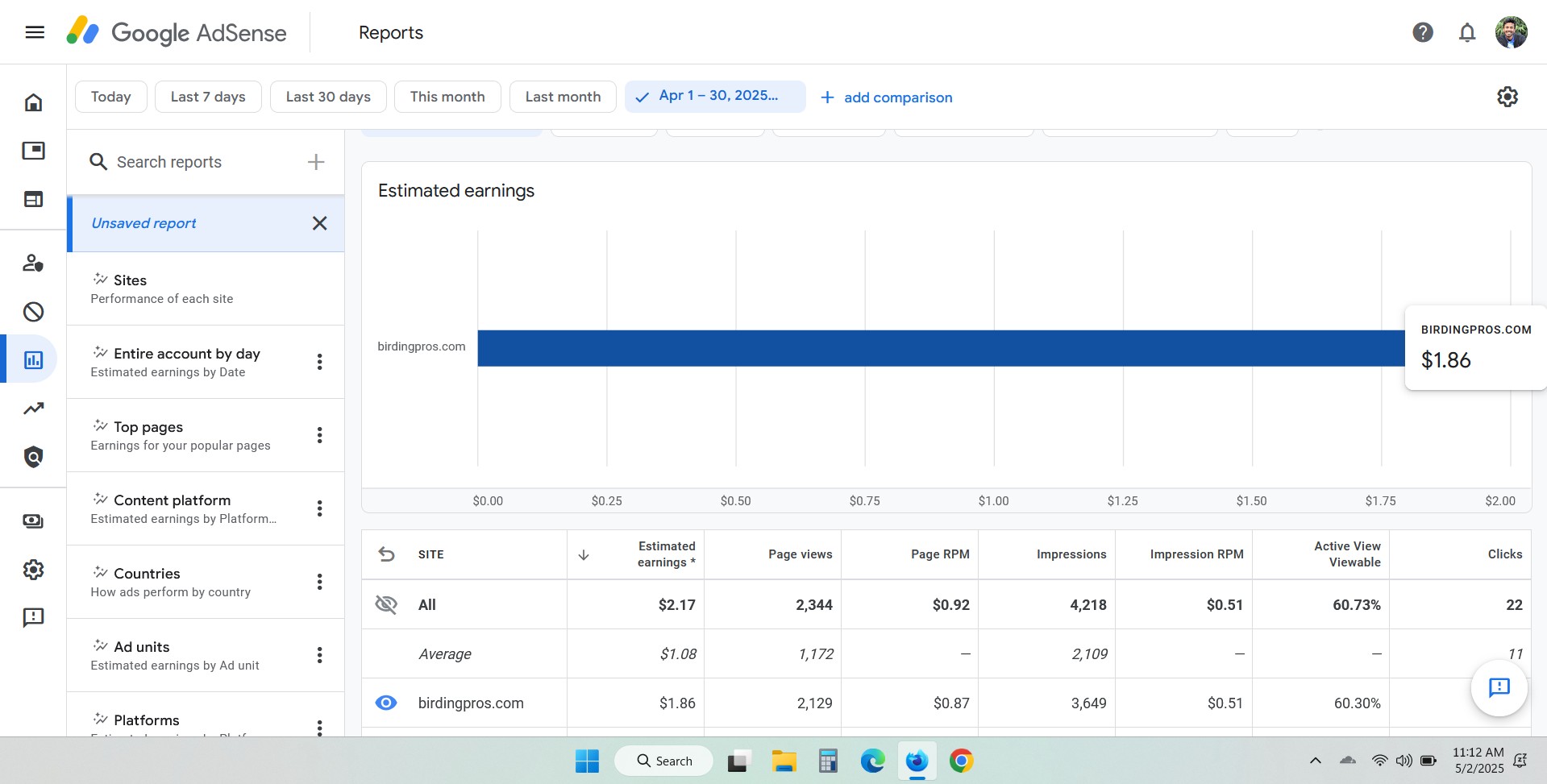1547x784 pixels.
Task: Open options for Countries report
Action: click(x=319, y=582)
